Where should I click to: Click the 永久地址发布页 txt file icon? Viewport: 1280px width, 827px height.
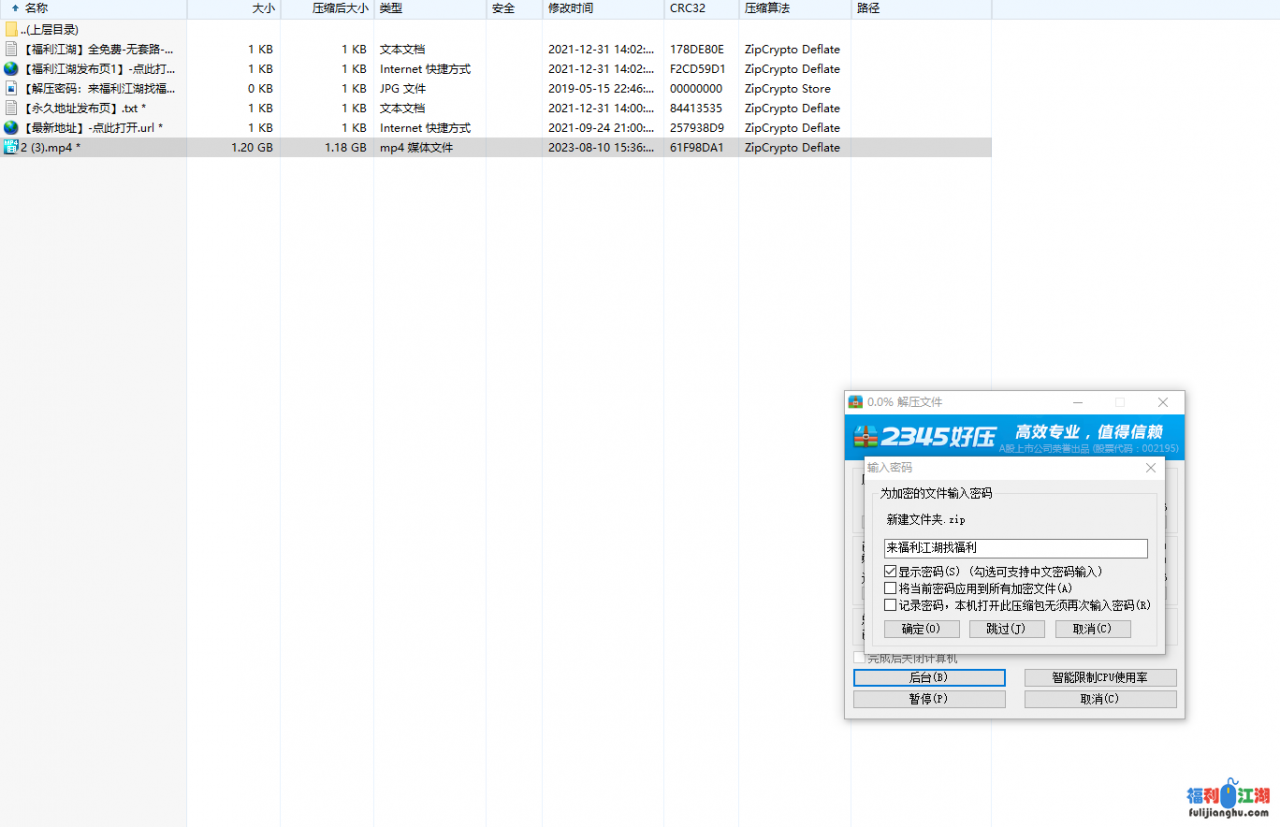pos(11,108)
